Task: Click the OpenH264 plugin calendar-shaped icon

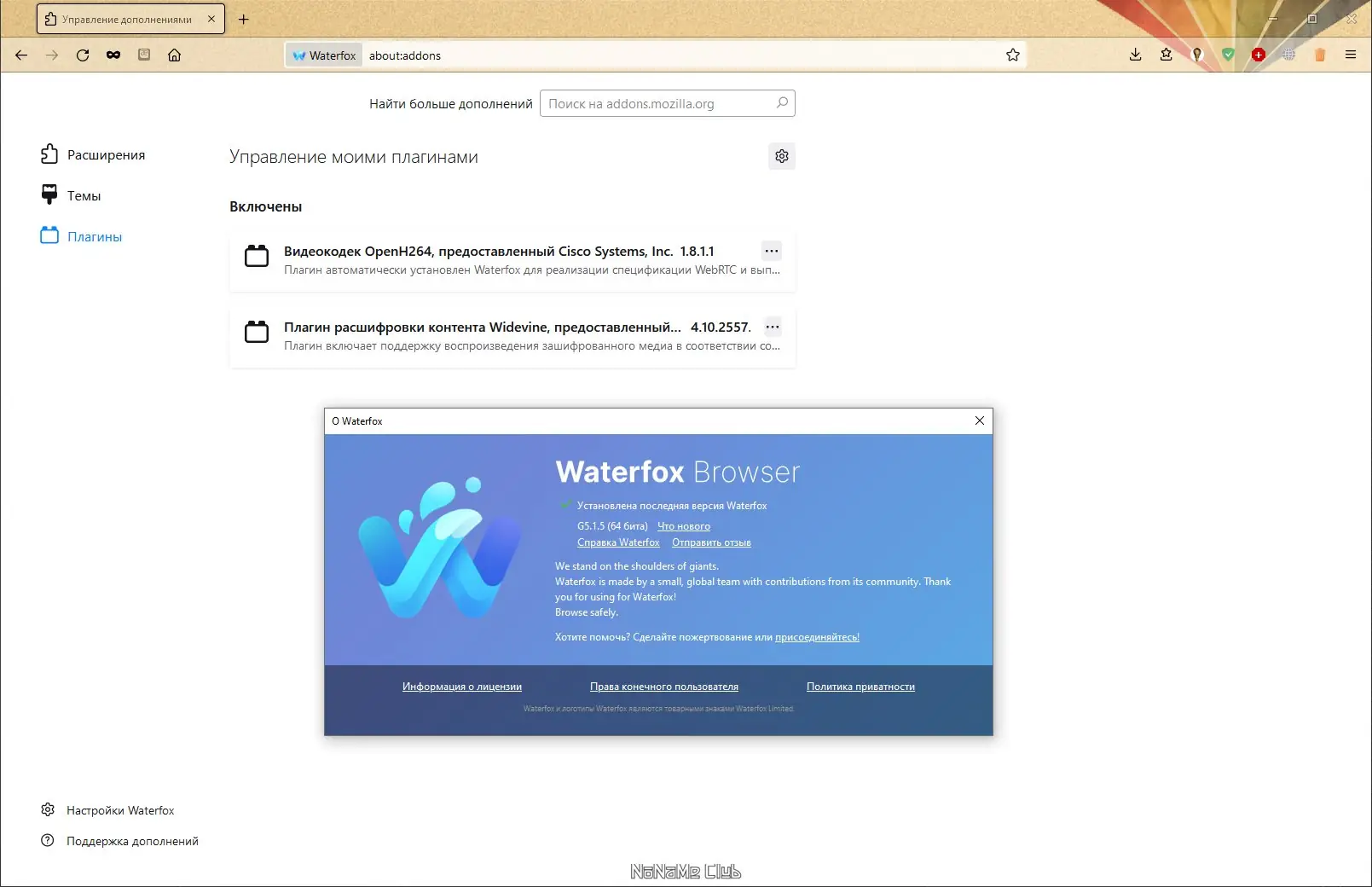Action: [257, 256]
